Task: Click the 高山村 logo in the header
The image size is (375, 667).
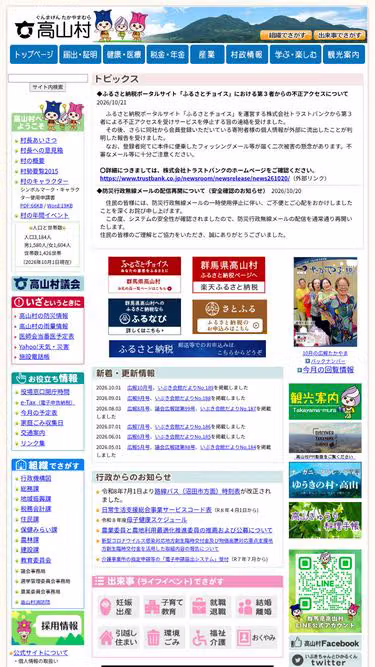Action: (53, 28)
